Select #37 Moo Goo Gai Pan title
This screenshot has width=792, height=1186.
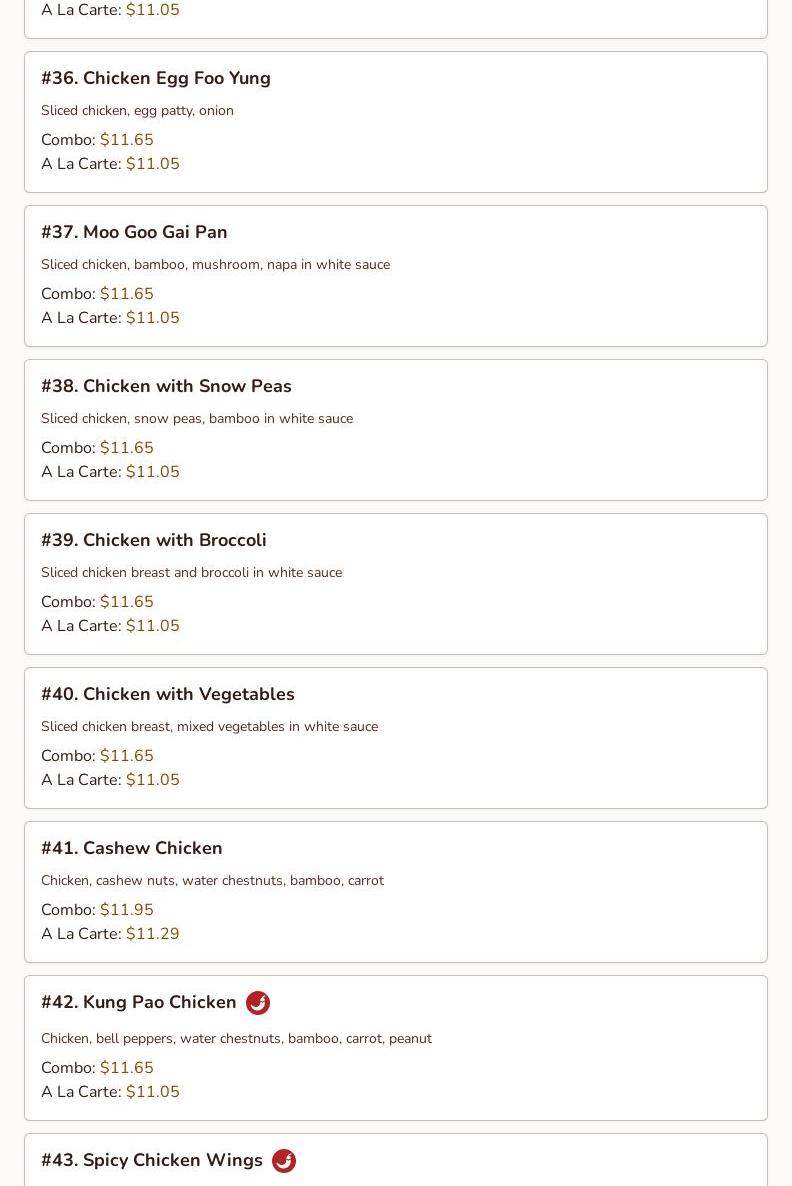tap(134, 232)
